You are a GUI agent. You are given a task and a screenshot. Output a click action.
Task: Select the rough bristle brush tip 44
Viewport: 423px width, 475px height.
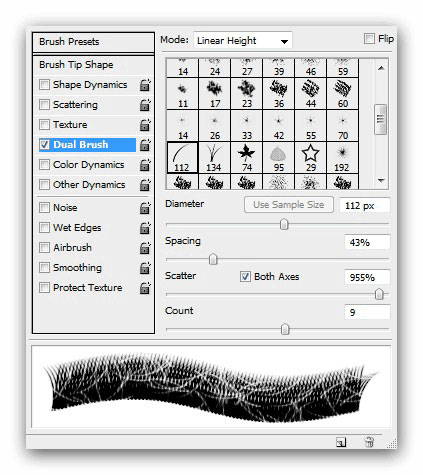pyautogui.click(x=310, y=94)
